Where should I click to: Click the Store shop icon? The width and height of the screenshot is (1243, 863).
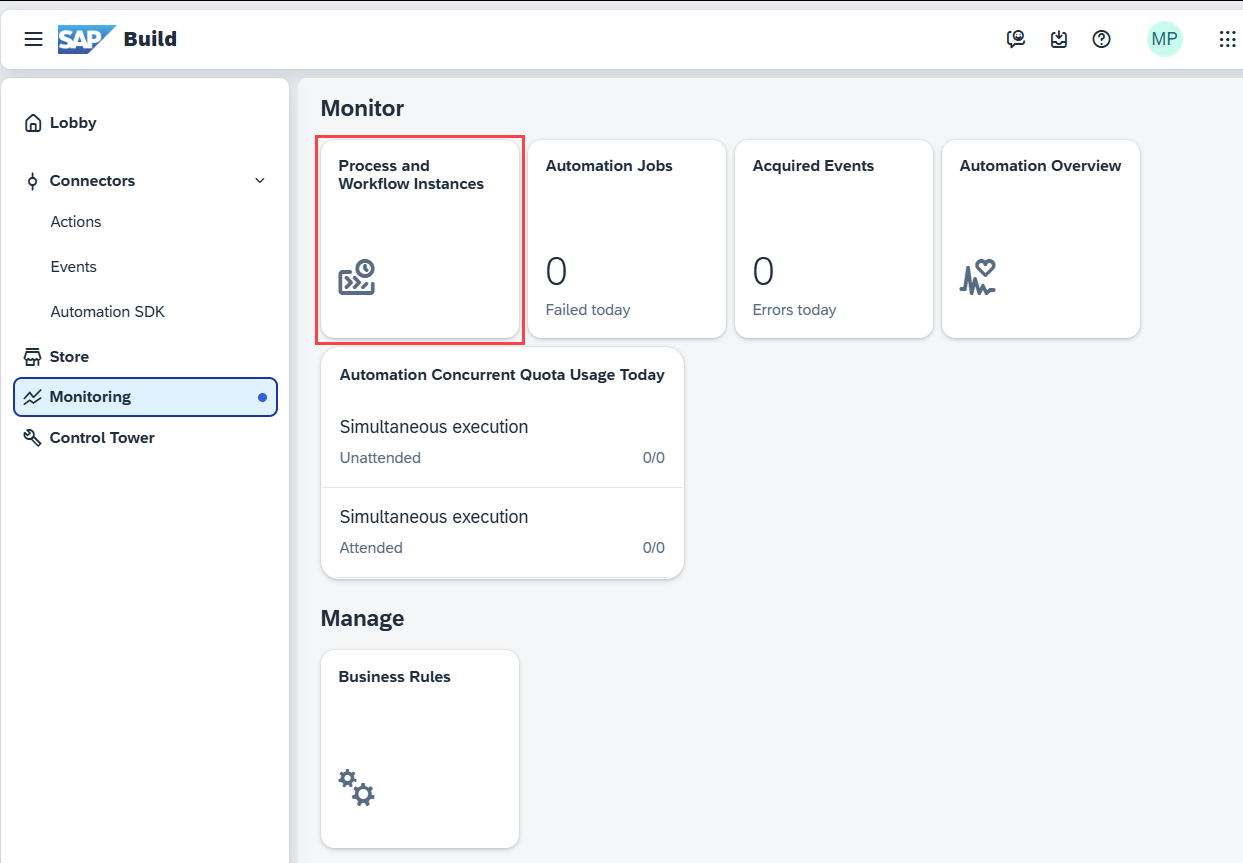point(33,357)
